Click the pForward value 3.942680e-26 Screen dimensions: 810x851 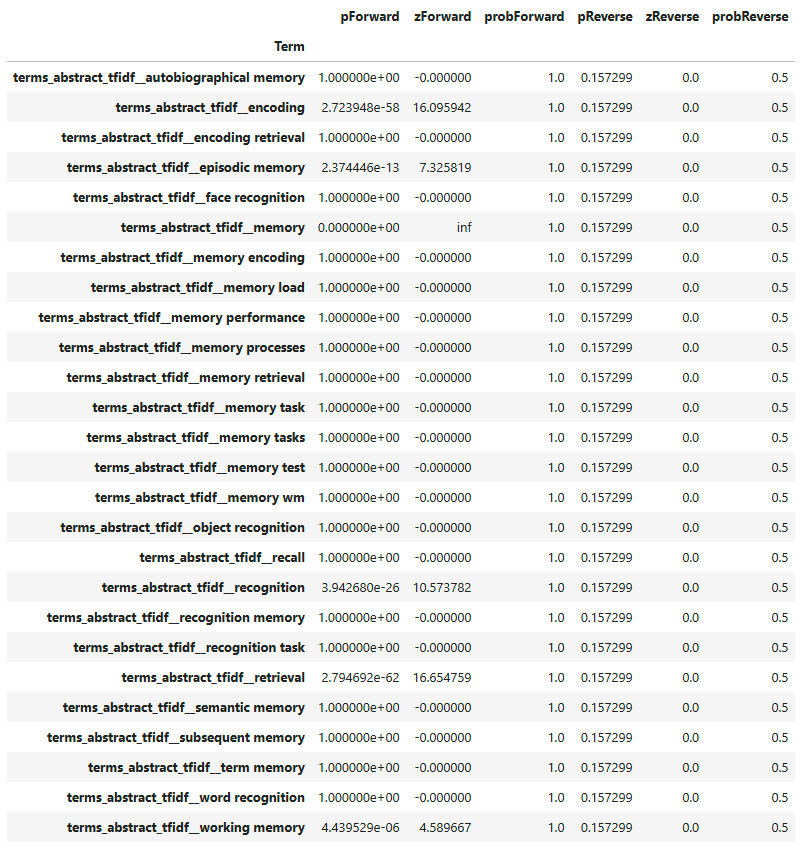(x=360, y=587)
